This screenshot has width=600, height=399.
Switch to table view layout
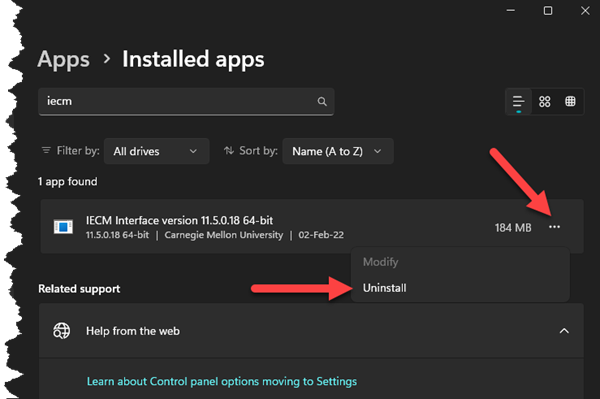[570, 102]
